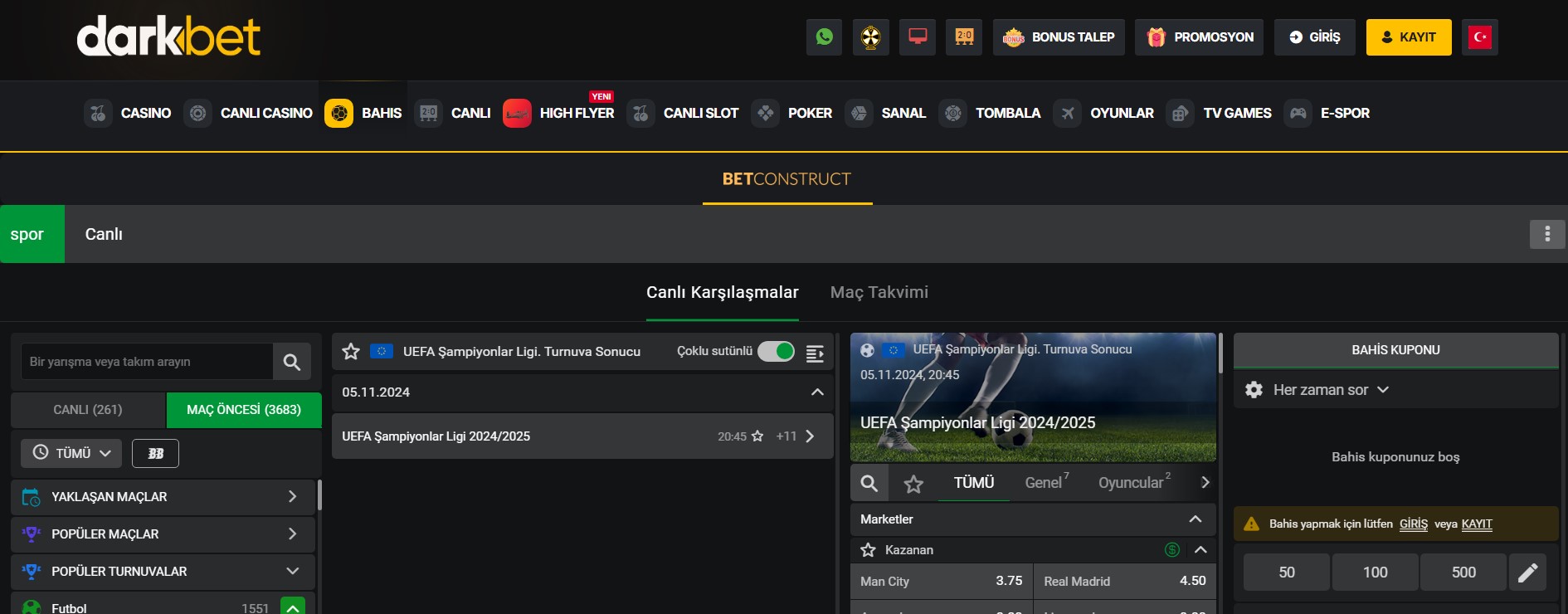Click GİRİŞ link in bet slip warning
This screenshot has height=614, width=1568.
(1414, 524)
